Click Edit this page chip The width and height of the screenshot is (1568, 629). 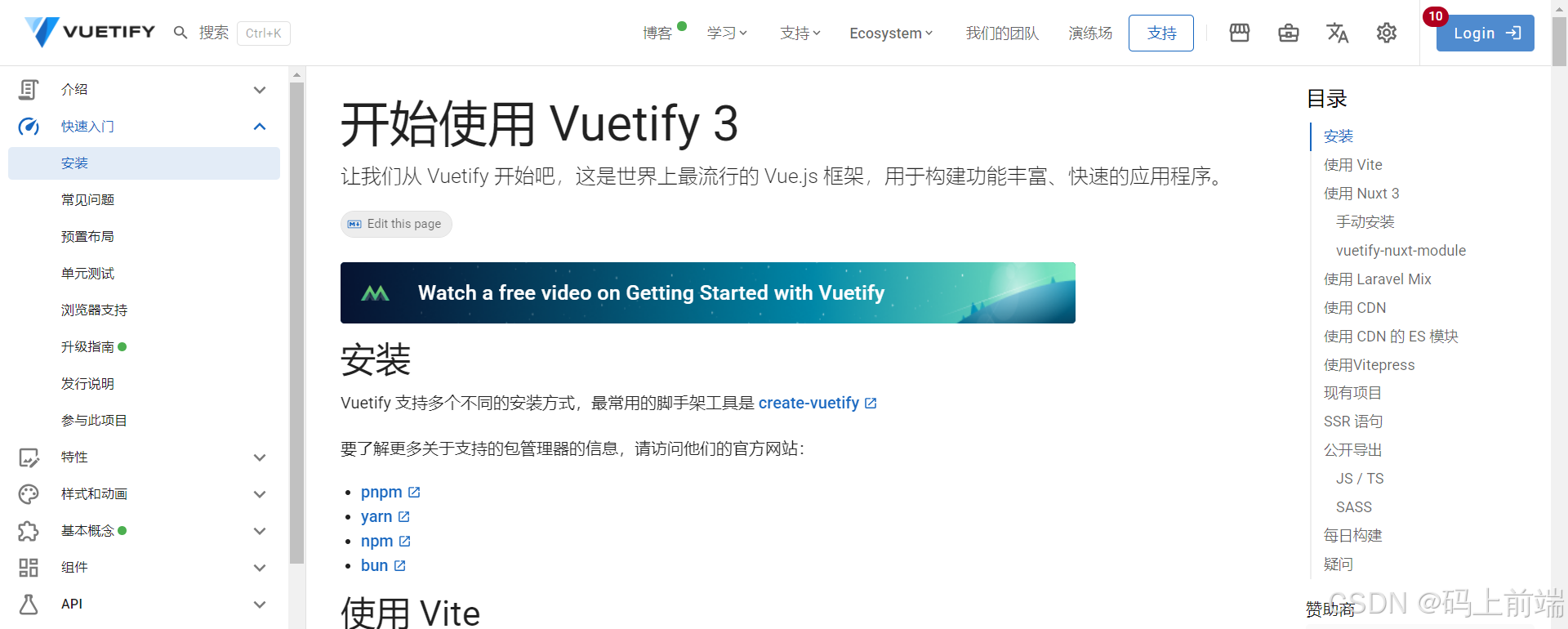pyautogui.click(x=396, y=224)
